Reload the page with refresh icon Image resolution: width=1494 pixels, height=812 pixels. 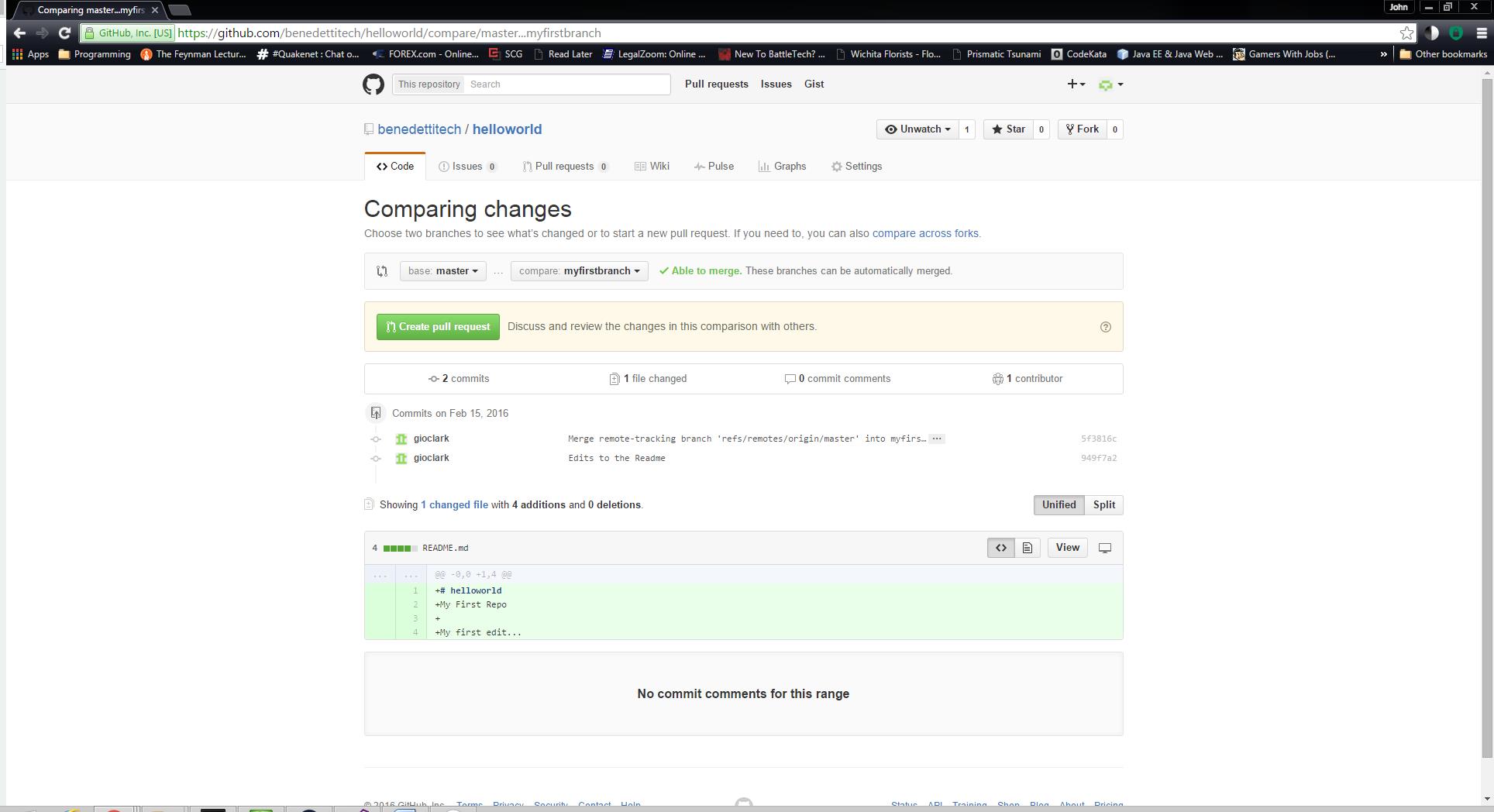coord(65,33)
